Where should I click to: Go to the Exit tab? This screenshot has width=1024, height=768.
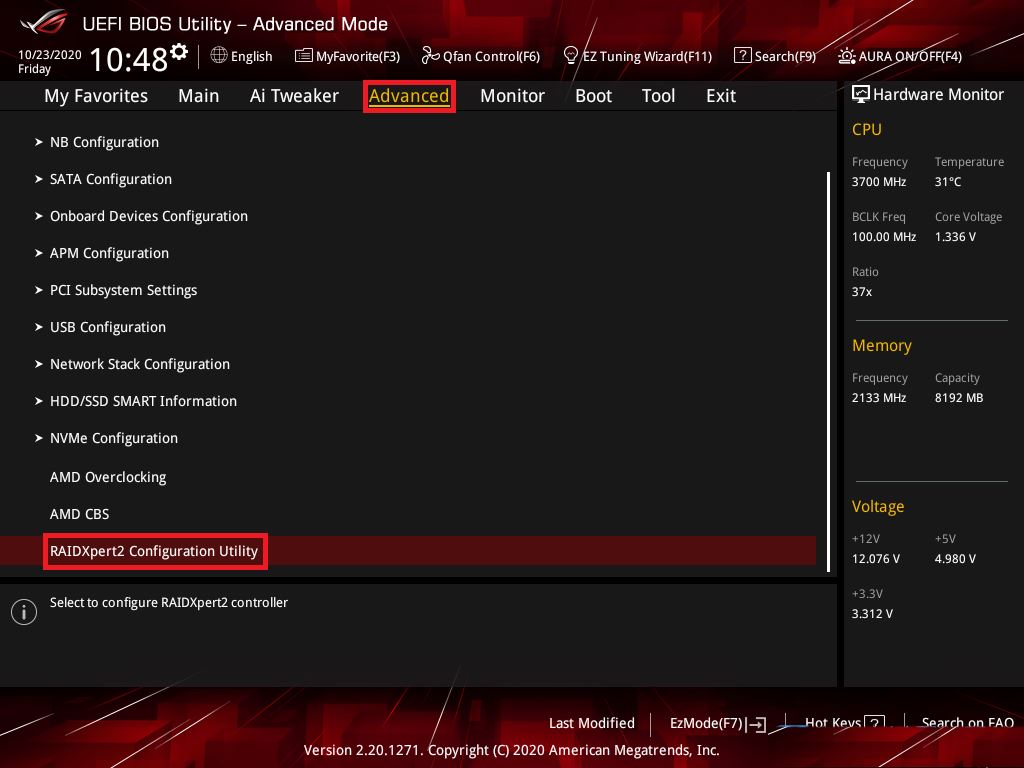pyautogui.click(x=721, y=96)
